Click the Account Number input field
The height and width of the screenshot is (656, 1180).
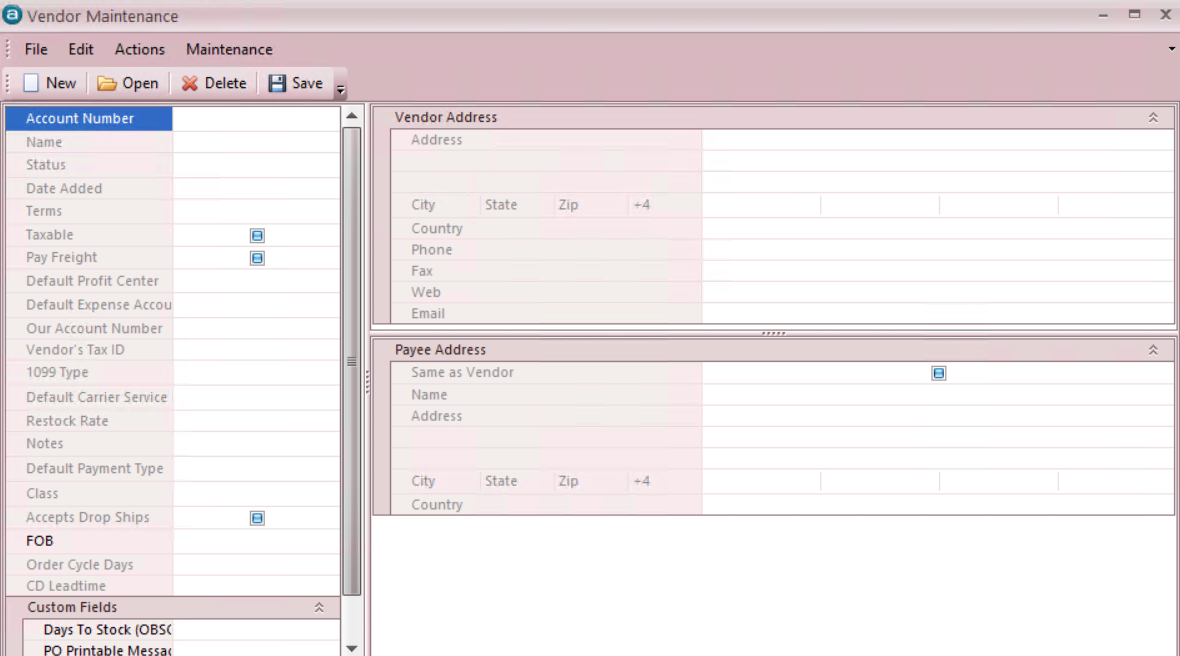(x=256, y=119)
